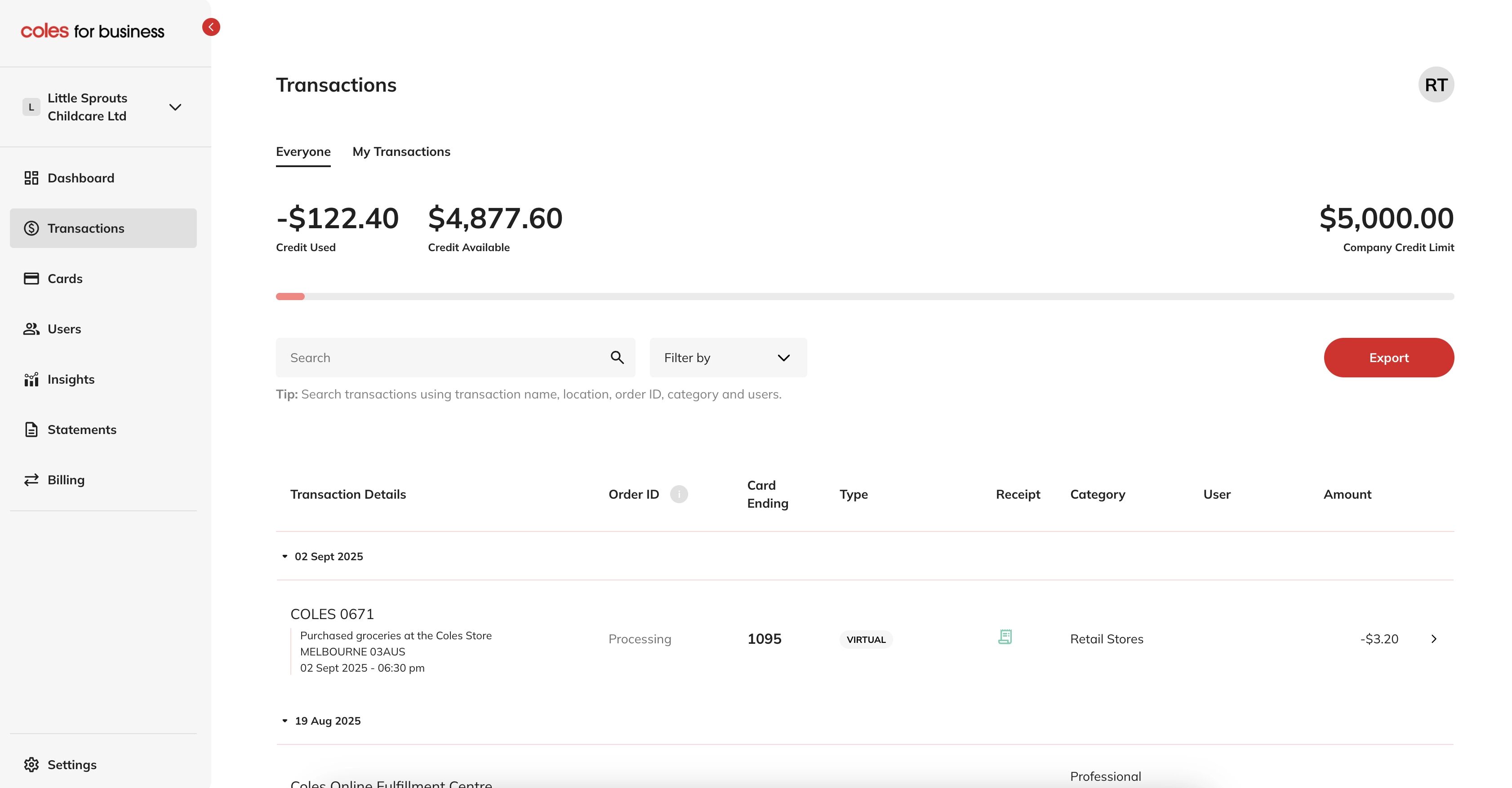Screen dimensions: 1512x788
Task: Click card ending 1095
Action: 764,639
